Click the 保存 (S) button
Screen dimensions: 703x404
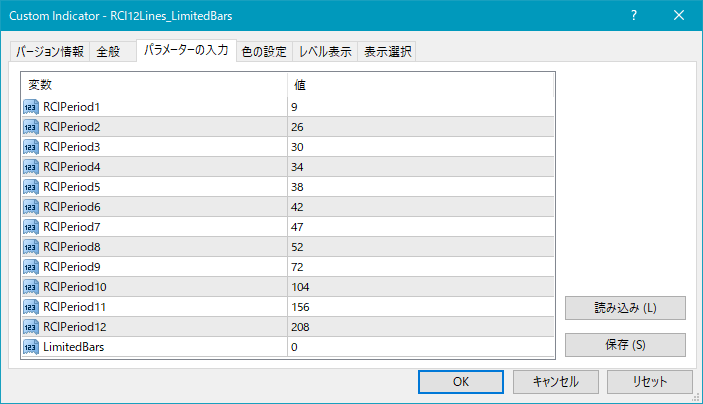coord(625,345)
